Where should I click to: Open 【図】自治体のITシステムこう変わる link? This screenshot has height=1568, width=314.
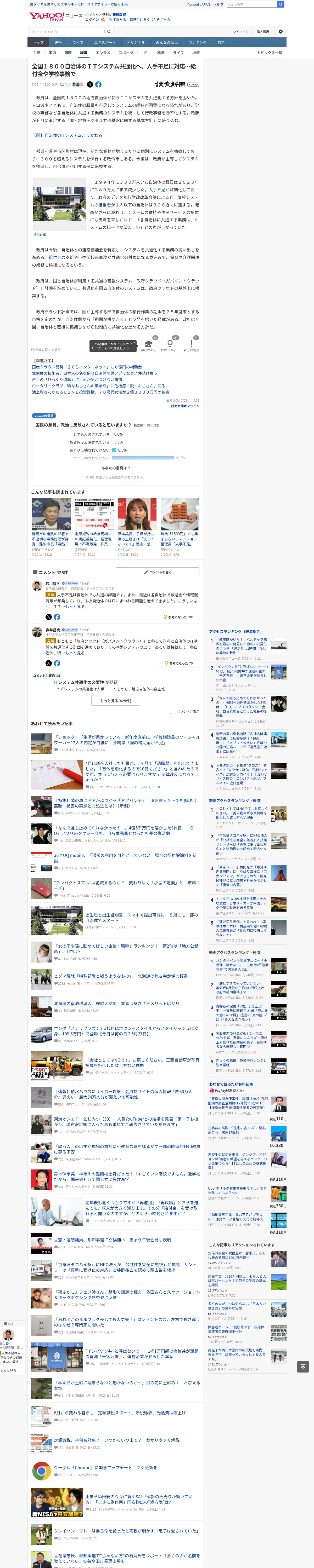point(67,135)
